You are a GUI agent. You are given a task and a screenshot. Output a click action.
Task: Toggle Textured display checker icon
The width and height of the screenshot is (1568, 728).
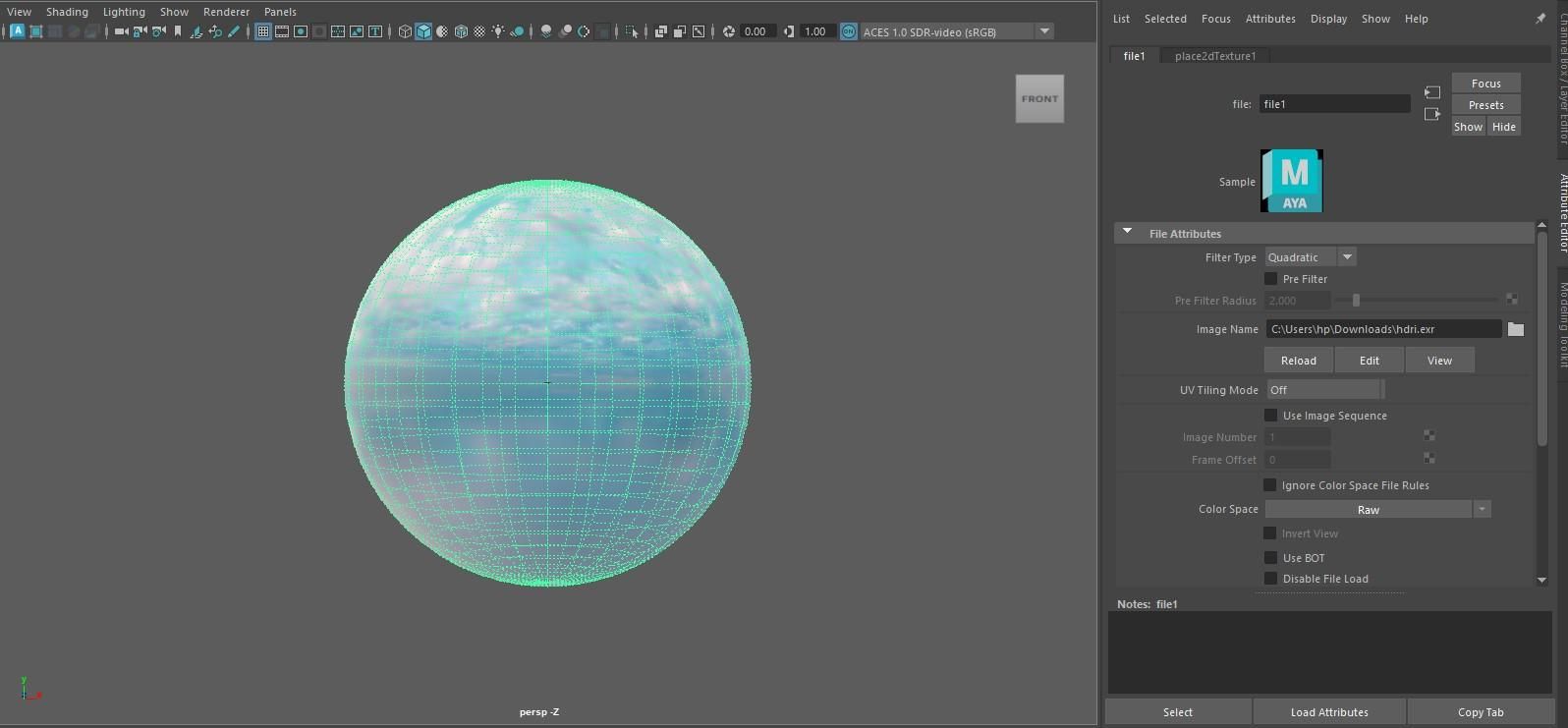[x=479, y=31]
